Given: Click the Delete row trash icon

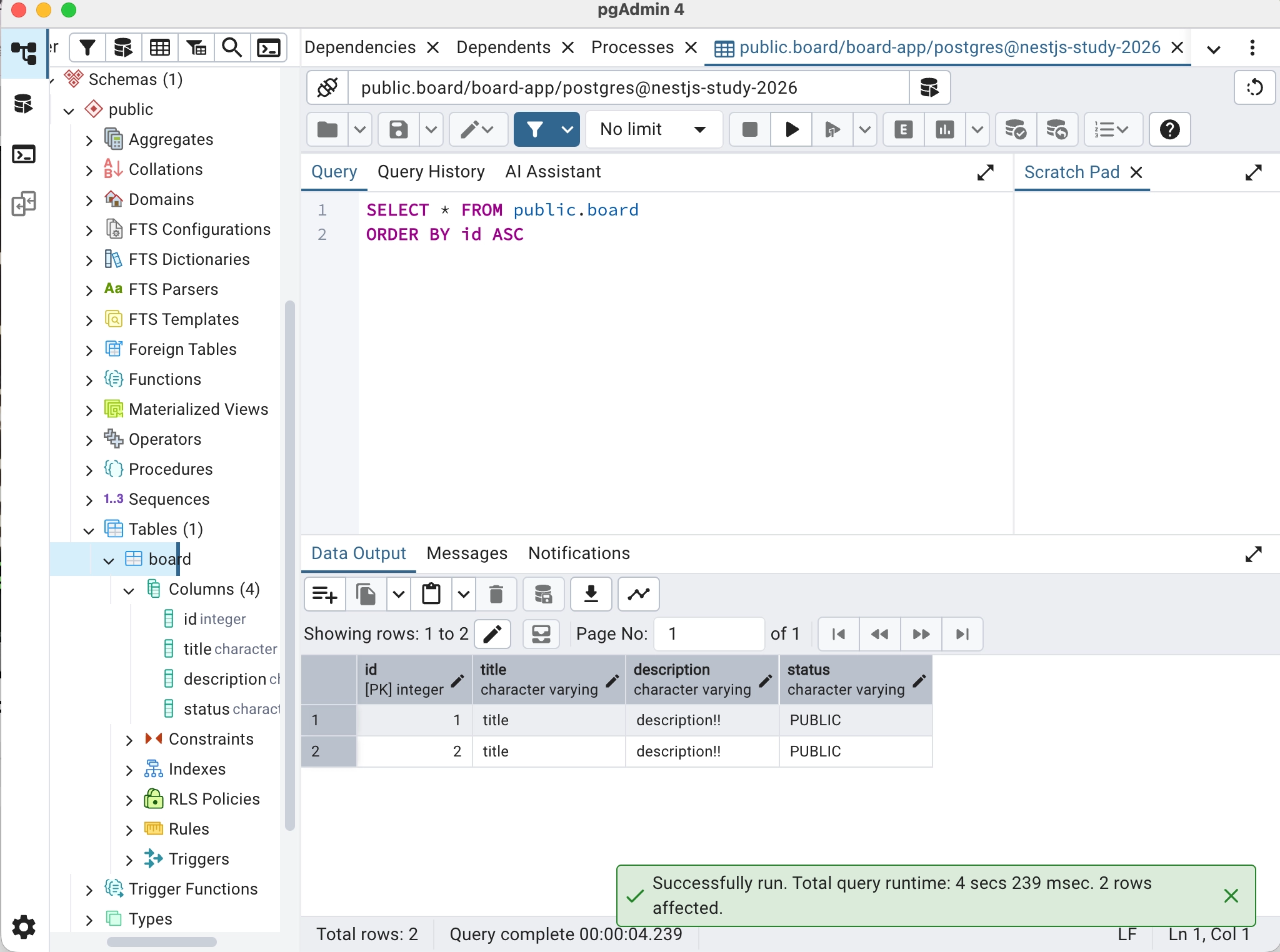Looking at the screenshot, I should coord(496,594).
